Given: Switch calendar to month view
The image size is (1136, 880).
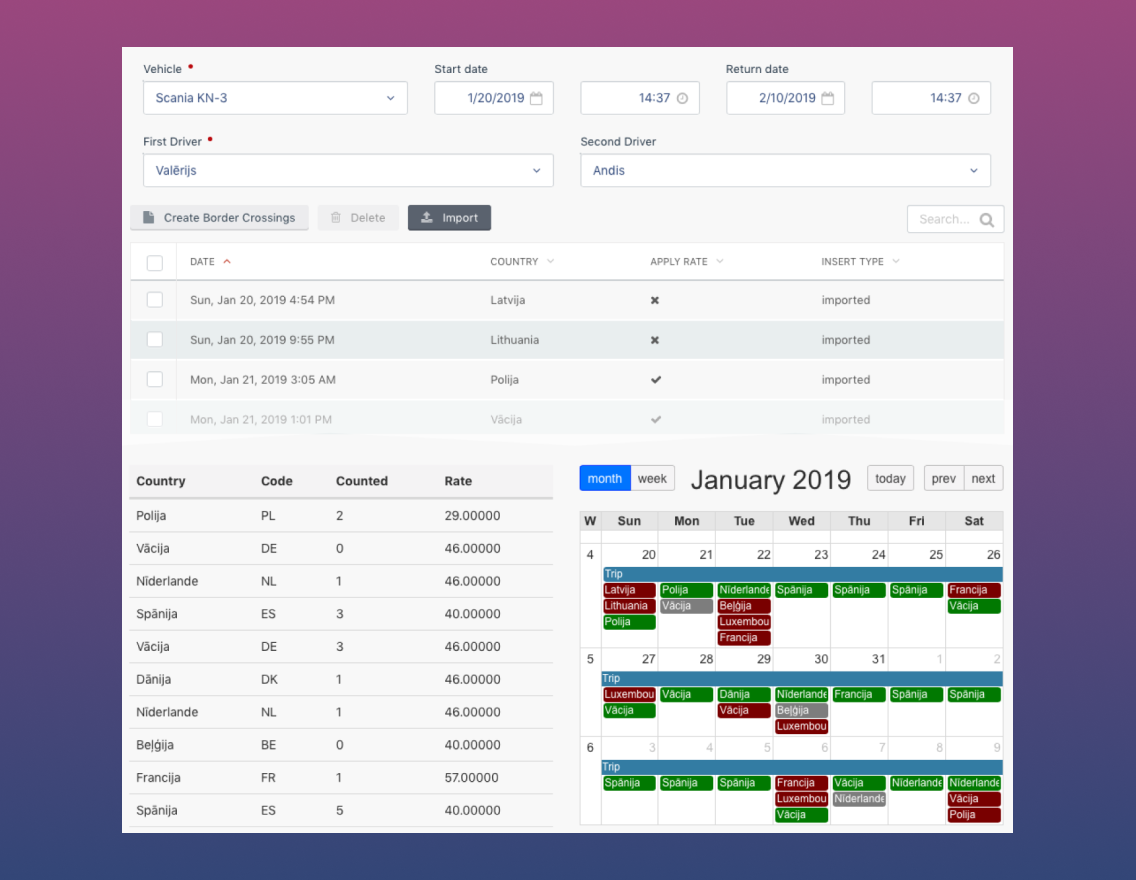Looking at the screenshot, I should pyautogui.click(x=605, y=479).
